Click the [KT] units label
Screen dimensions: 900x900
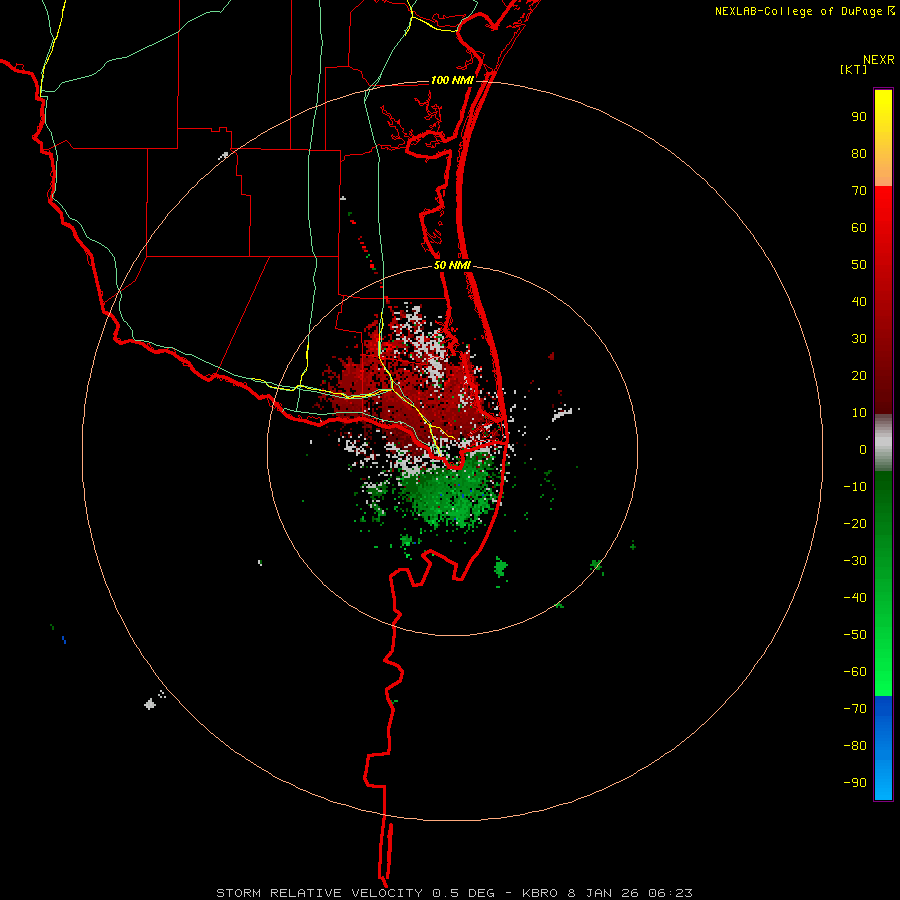coord(853,69)
